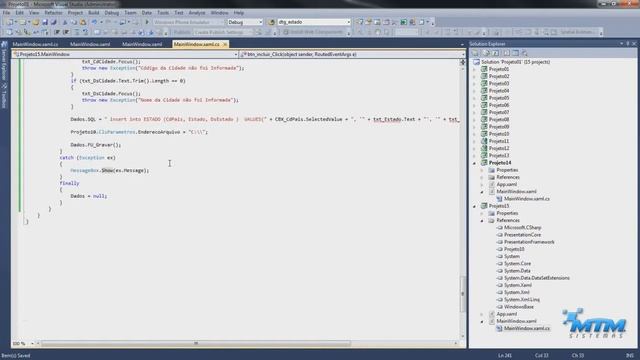The height and width of the screenshot is (360, 640).
Task: Click View Class Diagram icon in Solution Explorer
Action: [x=525, y=53]
